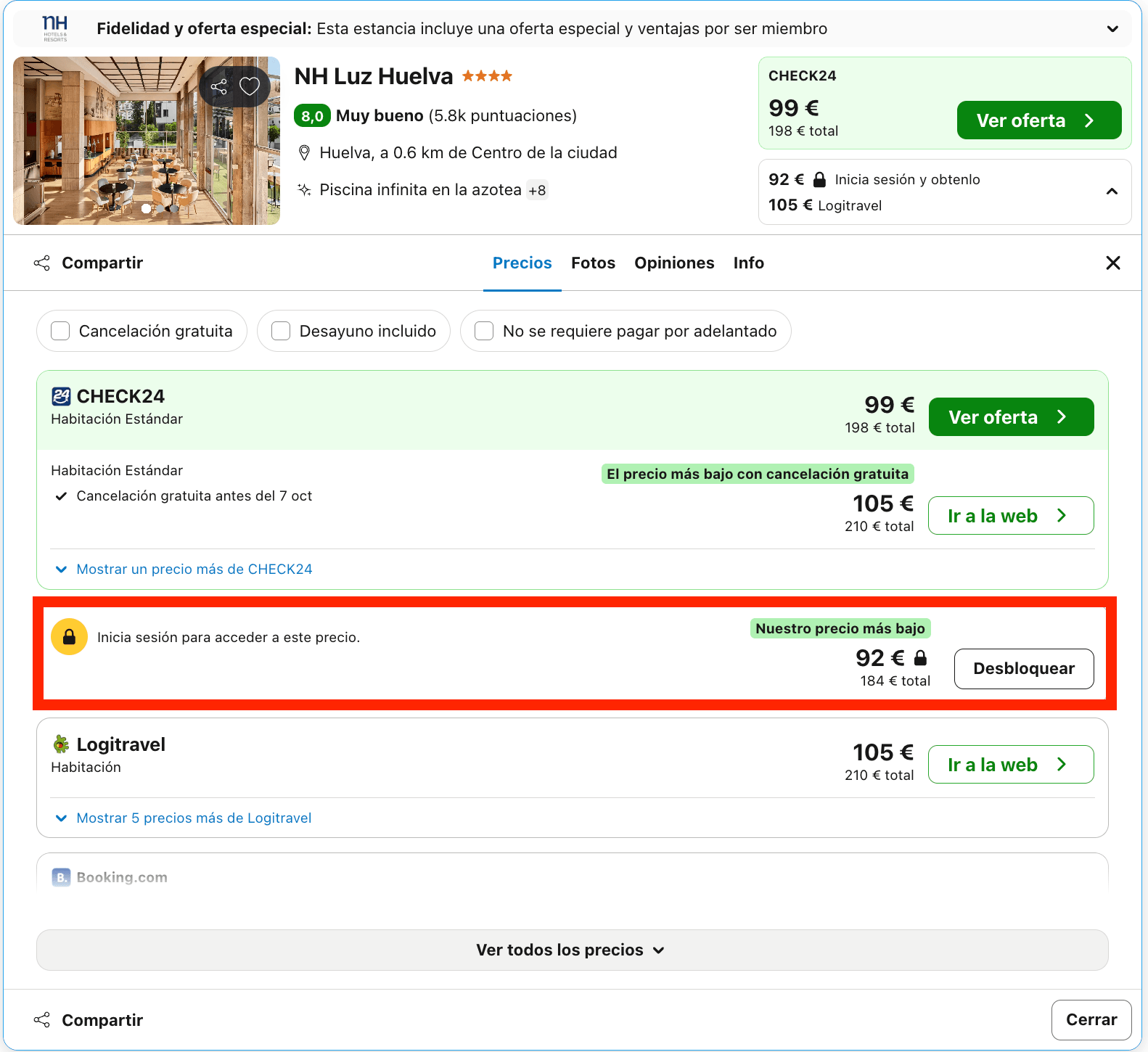Screen dimensions: 1148x1052
Task: Click the 105 € Logitravel summary line
Action: tap(825, 205)
